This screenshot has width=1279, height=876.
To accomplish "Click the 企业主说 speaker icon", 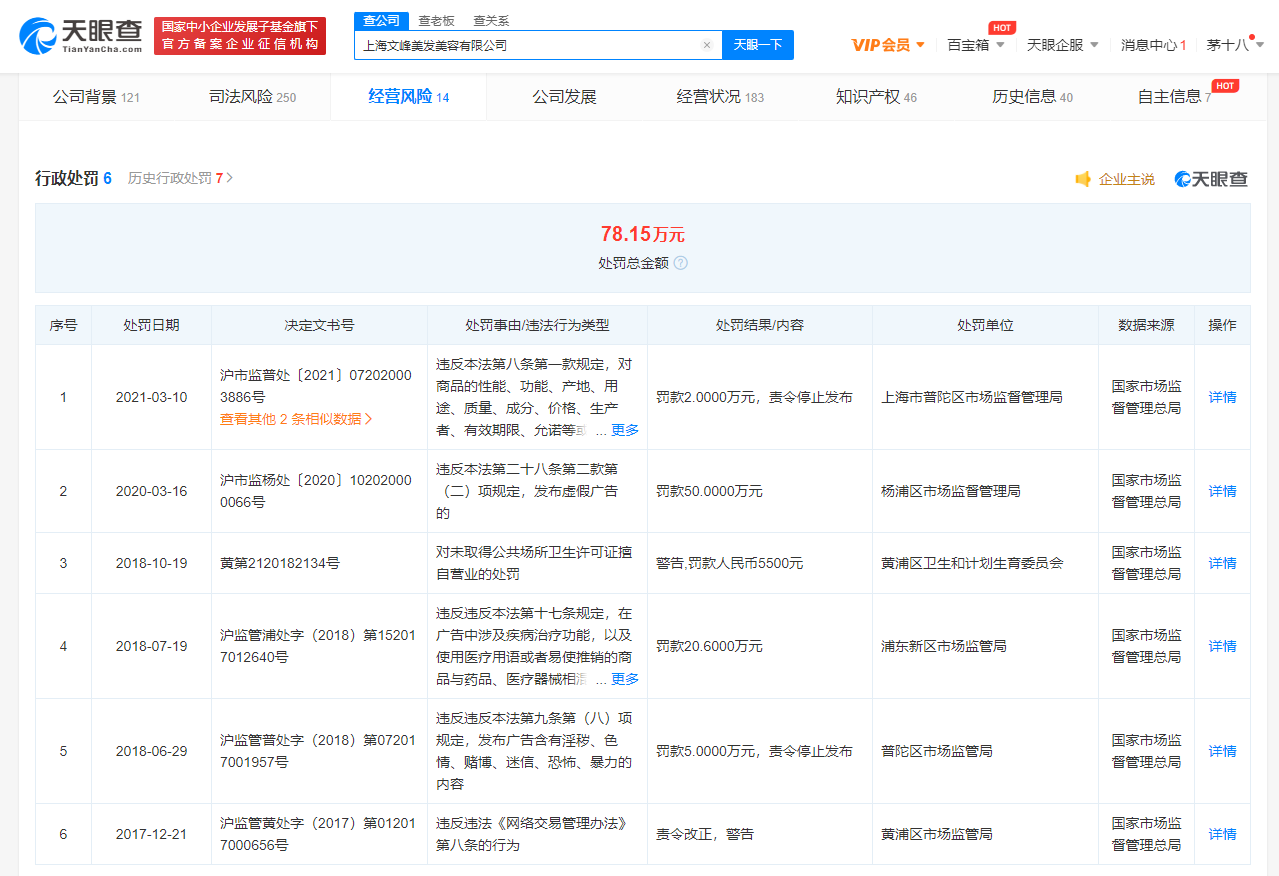I will [1083, 179].
